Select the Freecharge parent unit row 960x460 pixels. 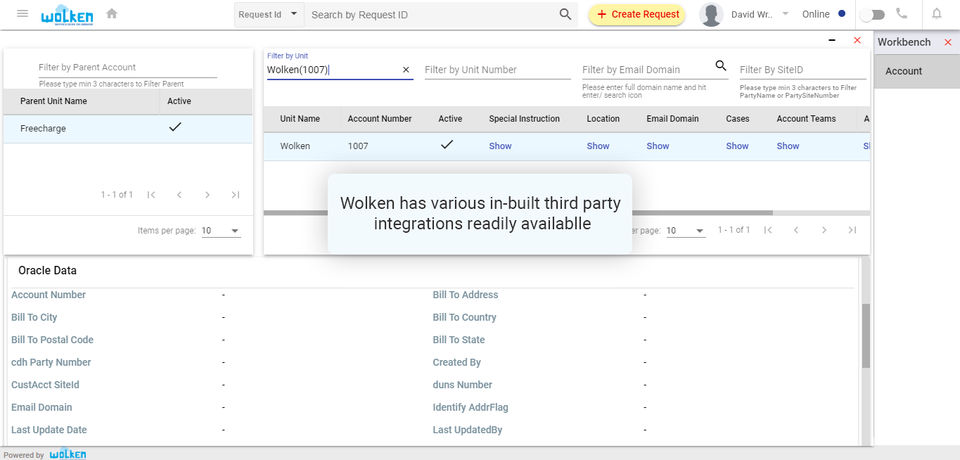(128, 129)
